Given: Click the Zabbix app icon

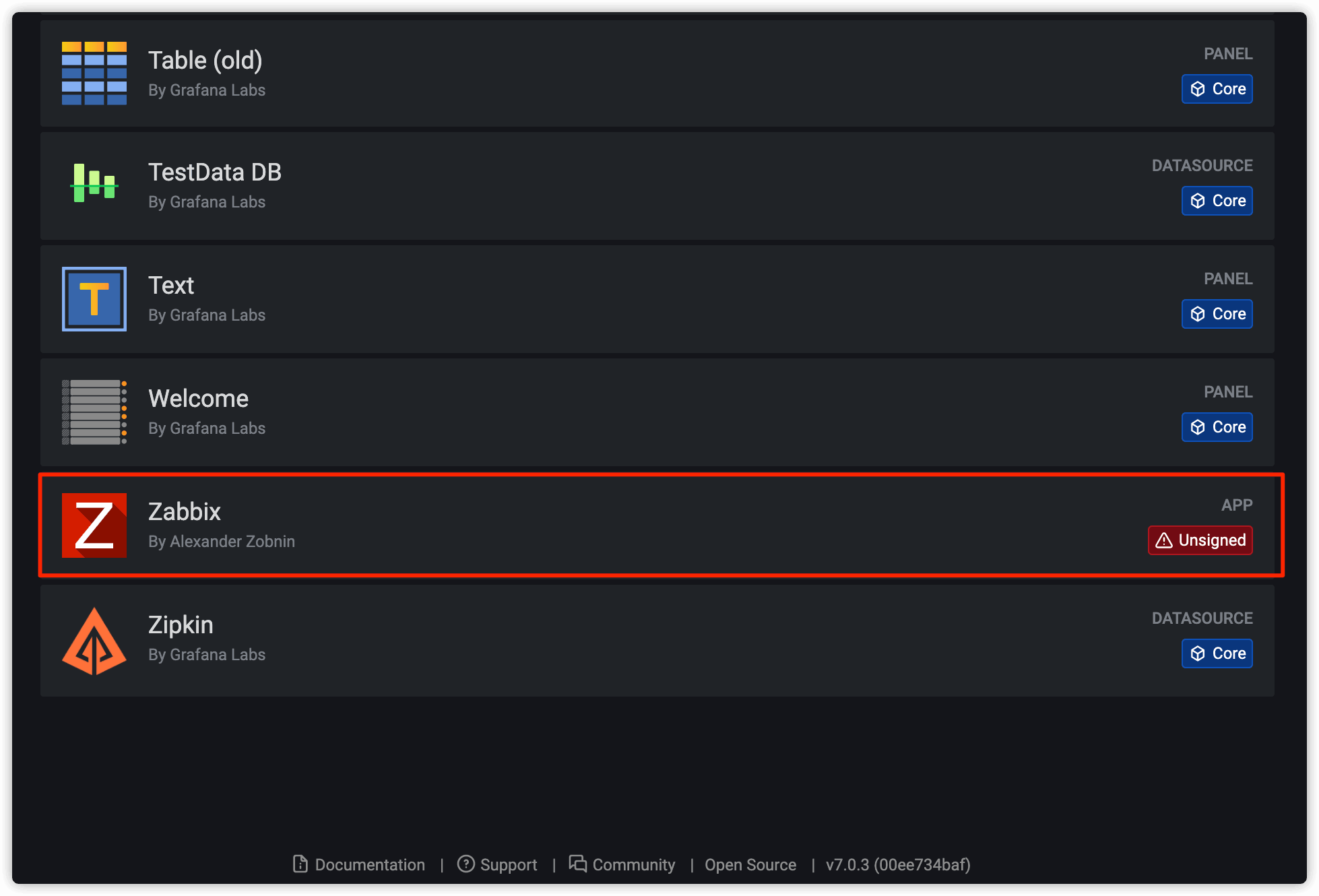Looking at the screenshot, I should click(95, 525).
